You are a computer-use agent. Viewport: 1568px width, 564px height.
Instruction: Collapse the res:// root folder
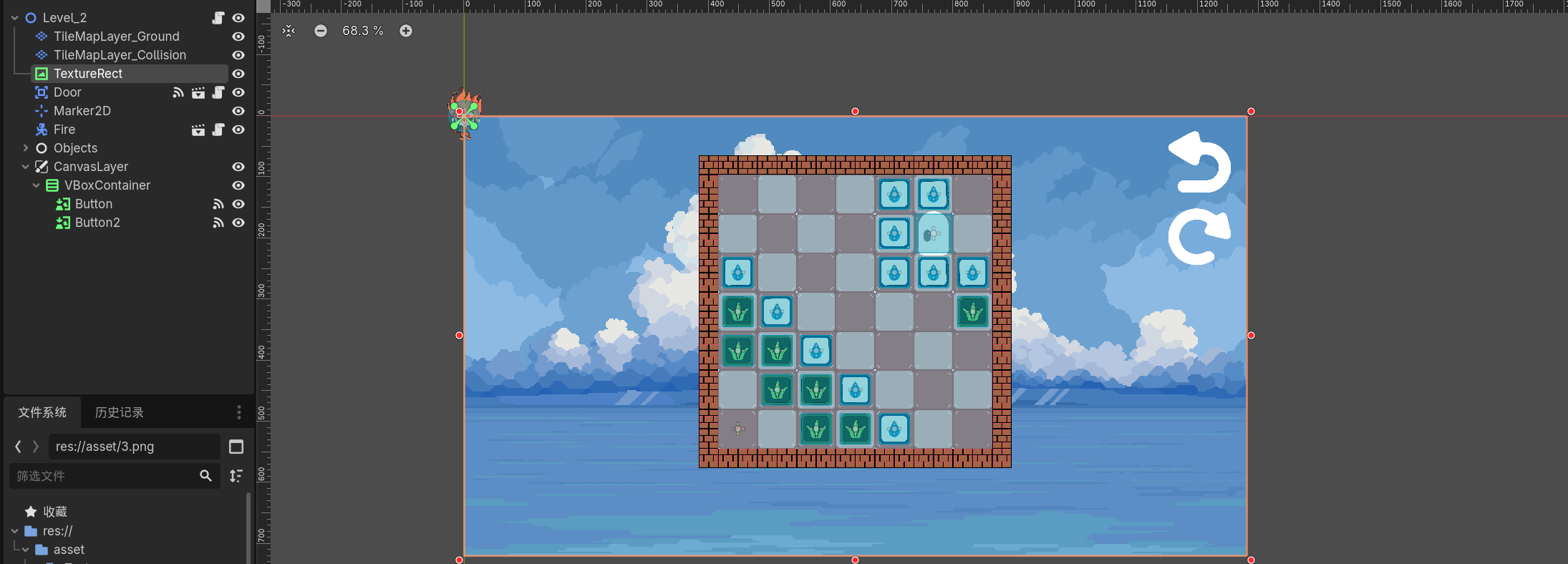click(14, 531)
